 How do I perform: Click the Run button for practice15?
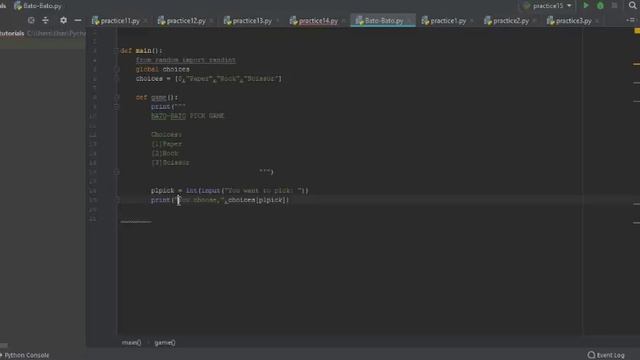(586, 6)
